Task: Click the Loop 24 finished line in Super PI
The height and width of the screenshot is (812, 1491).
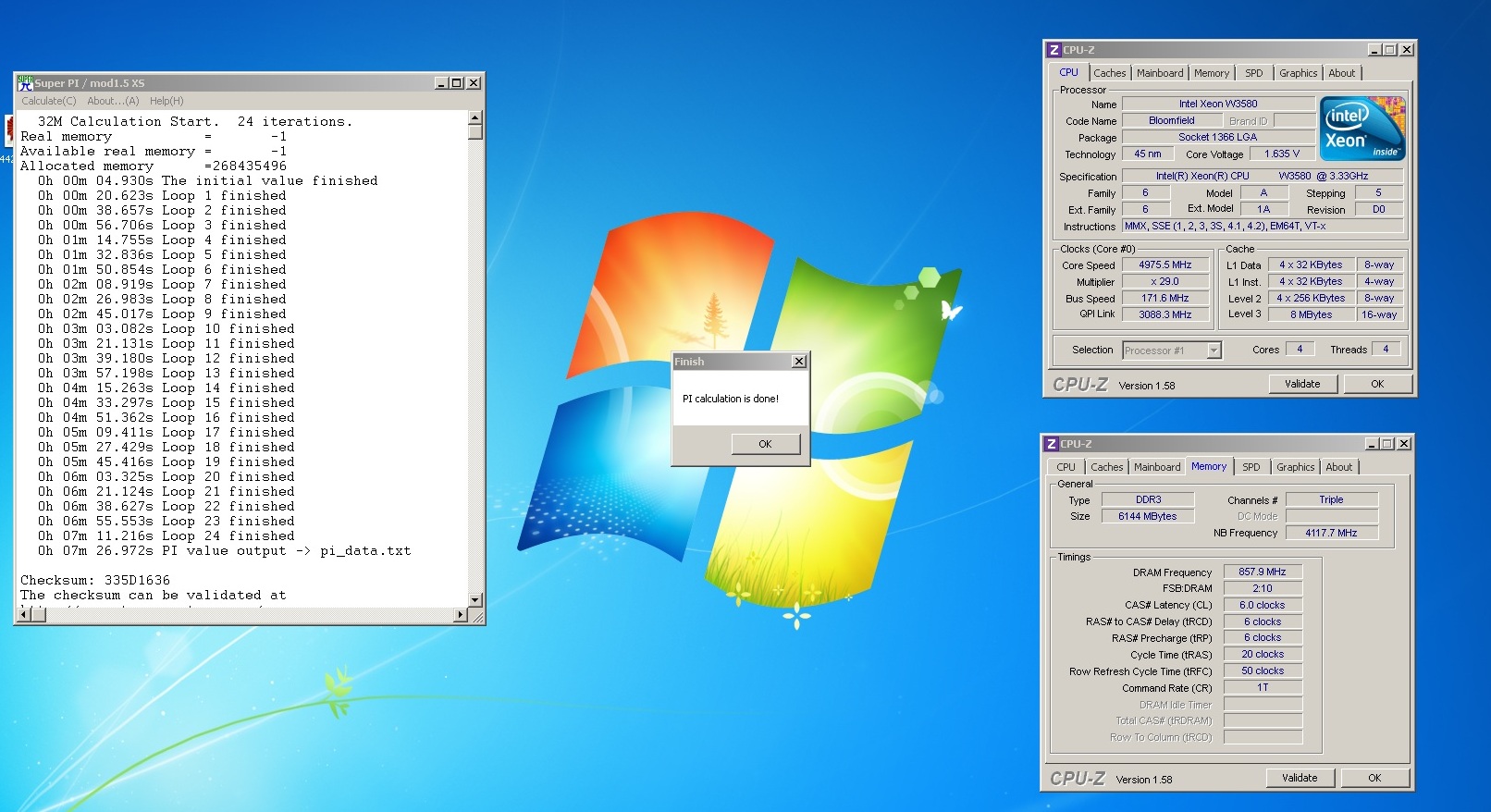Action: 166,536
